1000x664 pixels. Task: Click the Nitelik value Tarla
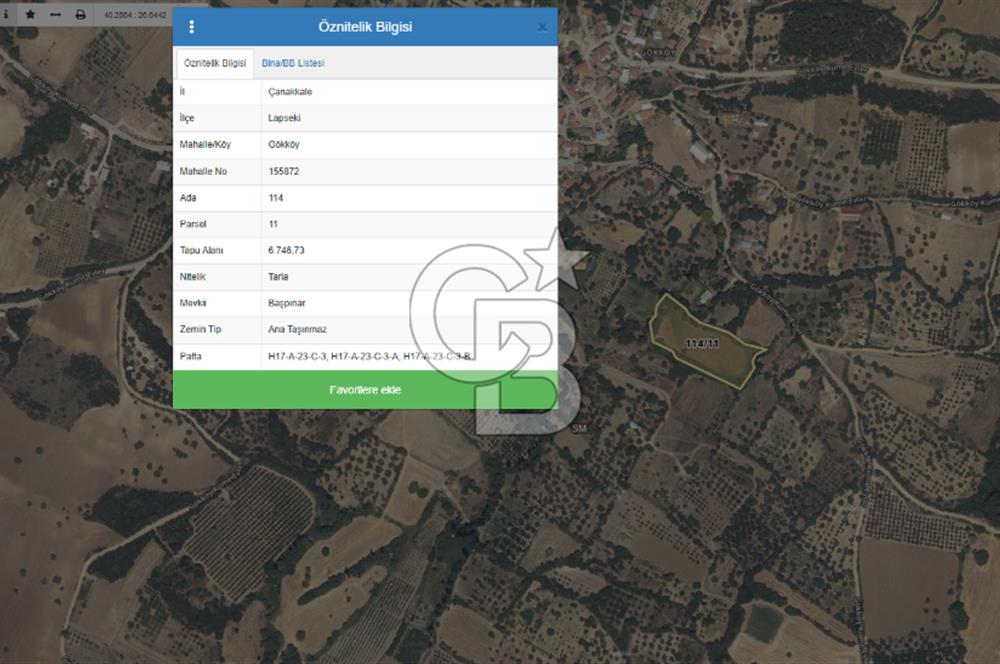tap(278, 277)
